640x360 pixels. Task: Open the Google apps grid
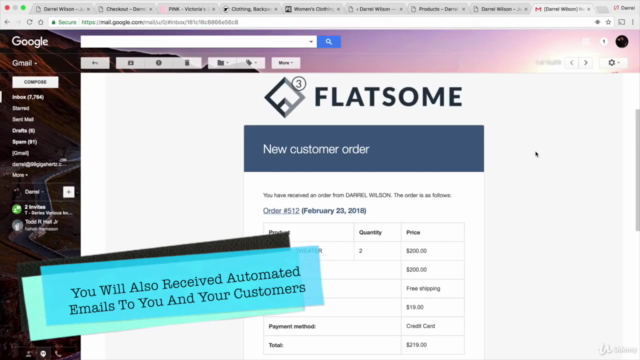point(586,42)
